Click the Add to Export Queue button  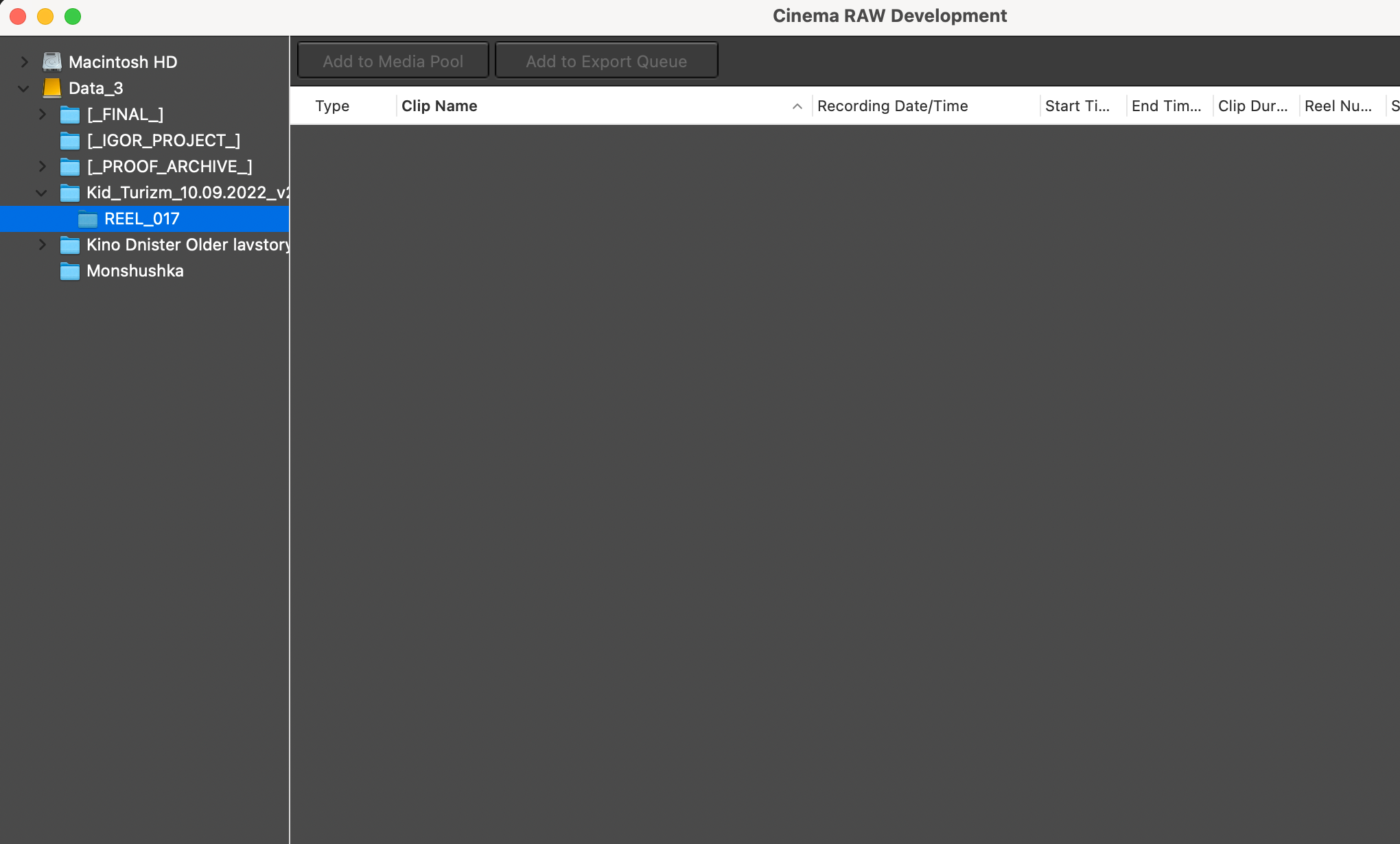click(x=606, y=60)
